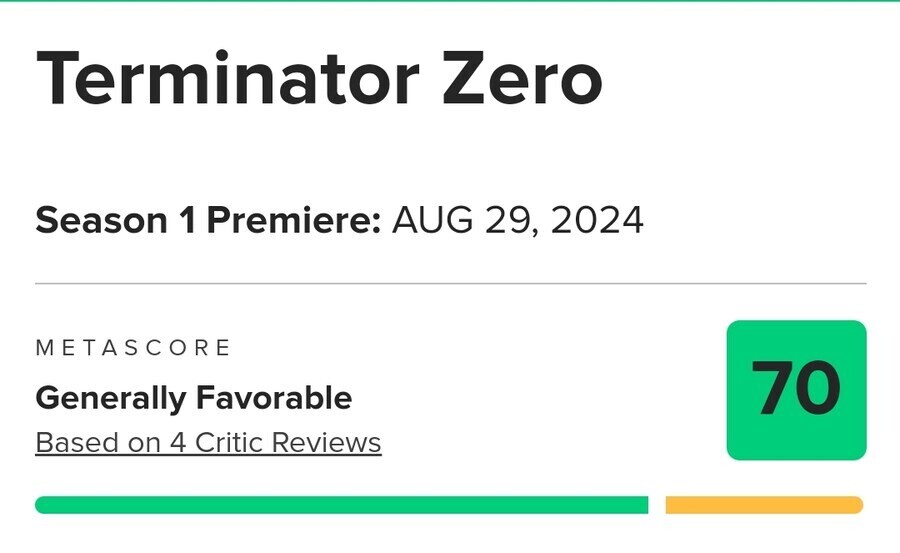Open the Based on 4 Critic Reviews link
This screenshot has width=900, height=553.
coord(208,442)
